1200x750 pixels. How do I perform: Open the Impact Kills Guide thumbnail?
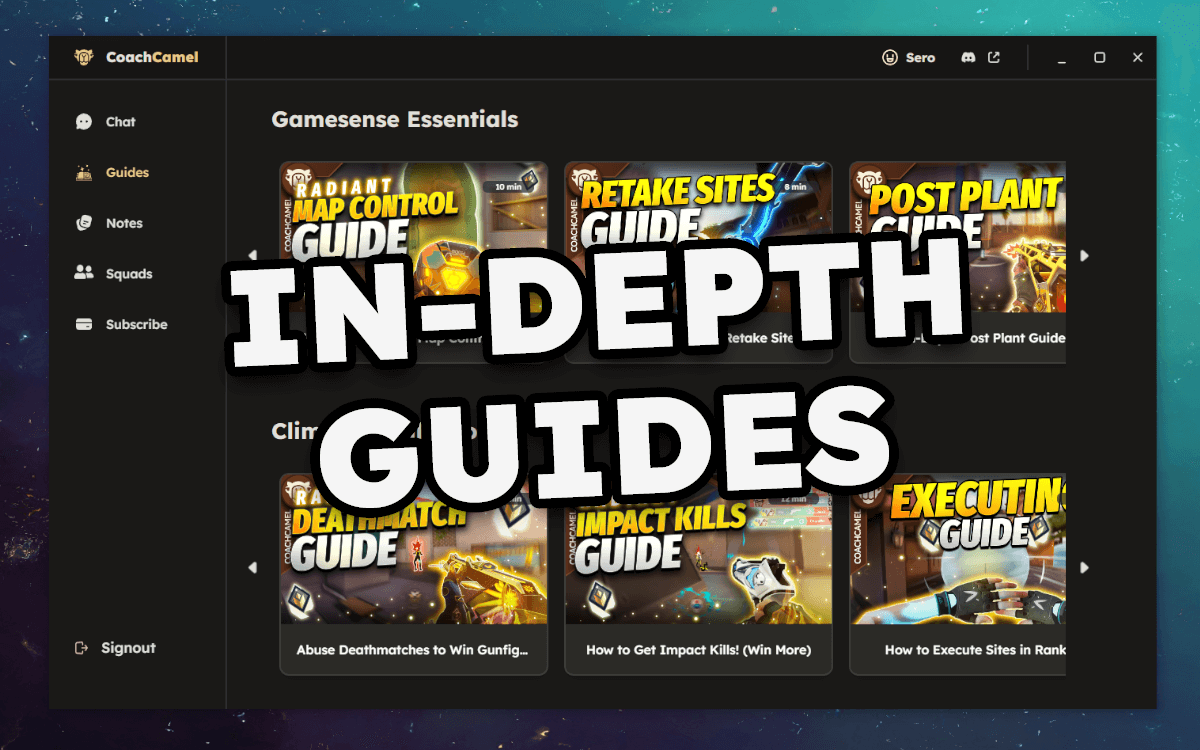698,549
